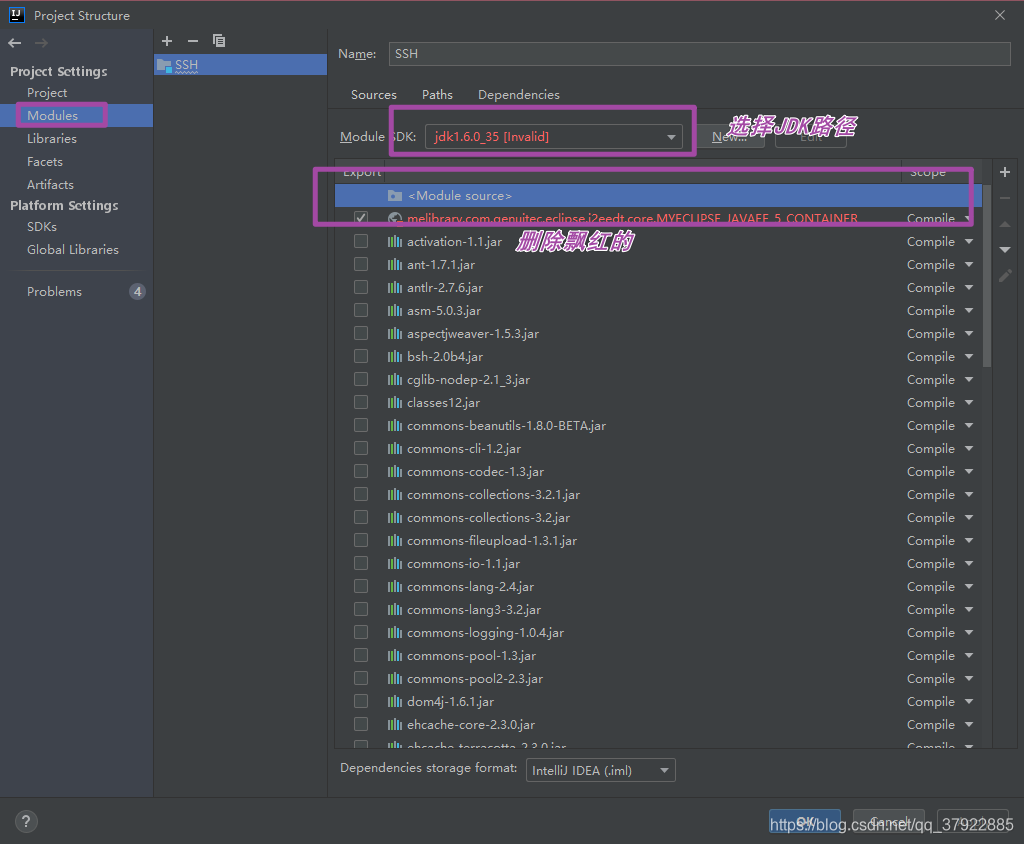This screenshot has width=1024, height=844.
Task: Remove the selected module with the minus icon
Action: [193, 41]
